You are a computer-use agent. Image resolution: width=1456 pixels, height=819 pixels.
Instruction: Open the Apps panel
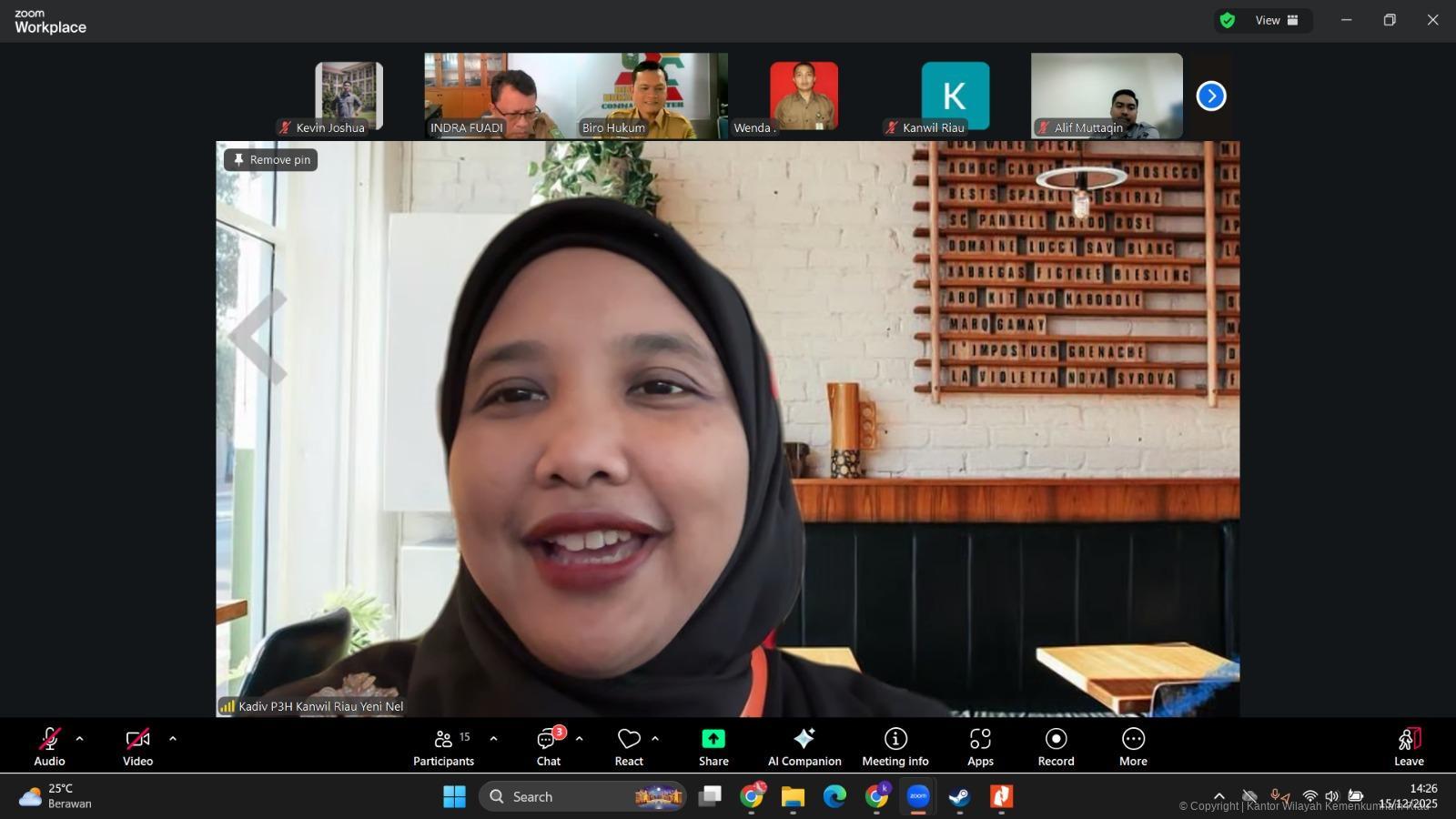point(980,746)
